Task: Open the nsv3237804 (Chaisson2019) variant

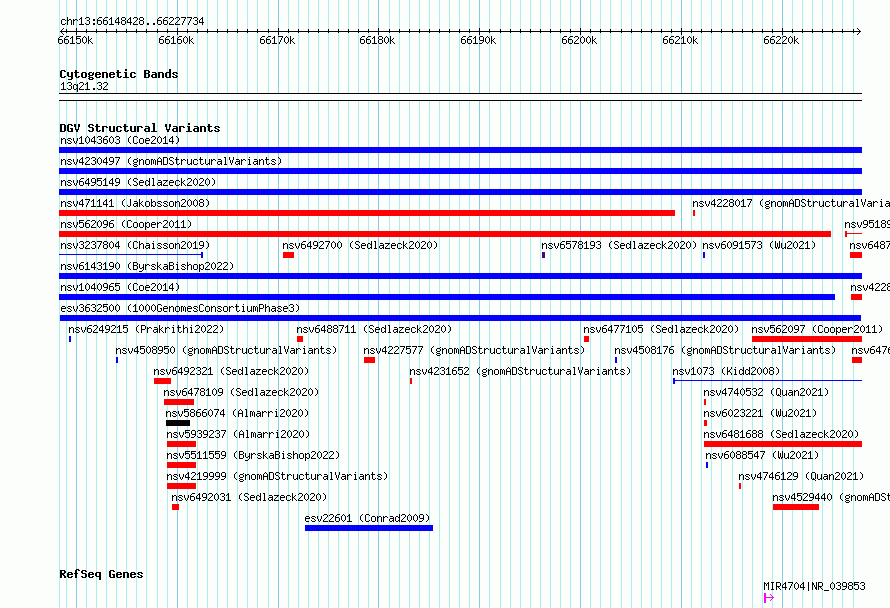Action: click(x=135, y=245)
